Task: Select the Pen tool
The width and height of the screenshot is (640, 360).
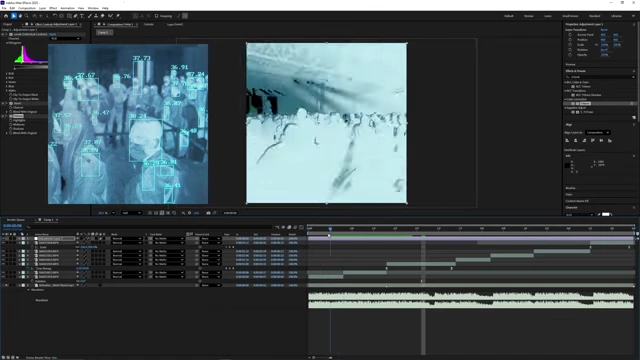Action: click(76, 16)
